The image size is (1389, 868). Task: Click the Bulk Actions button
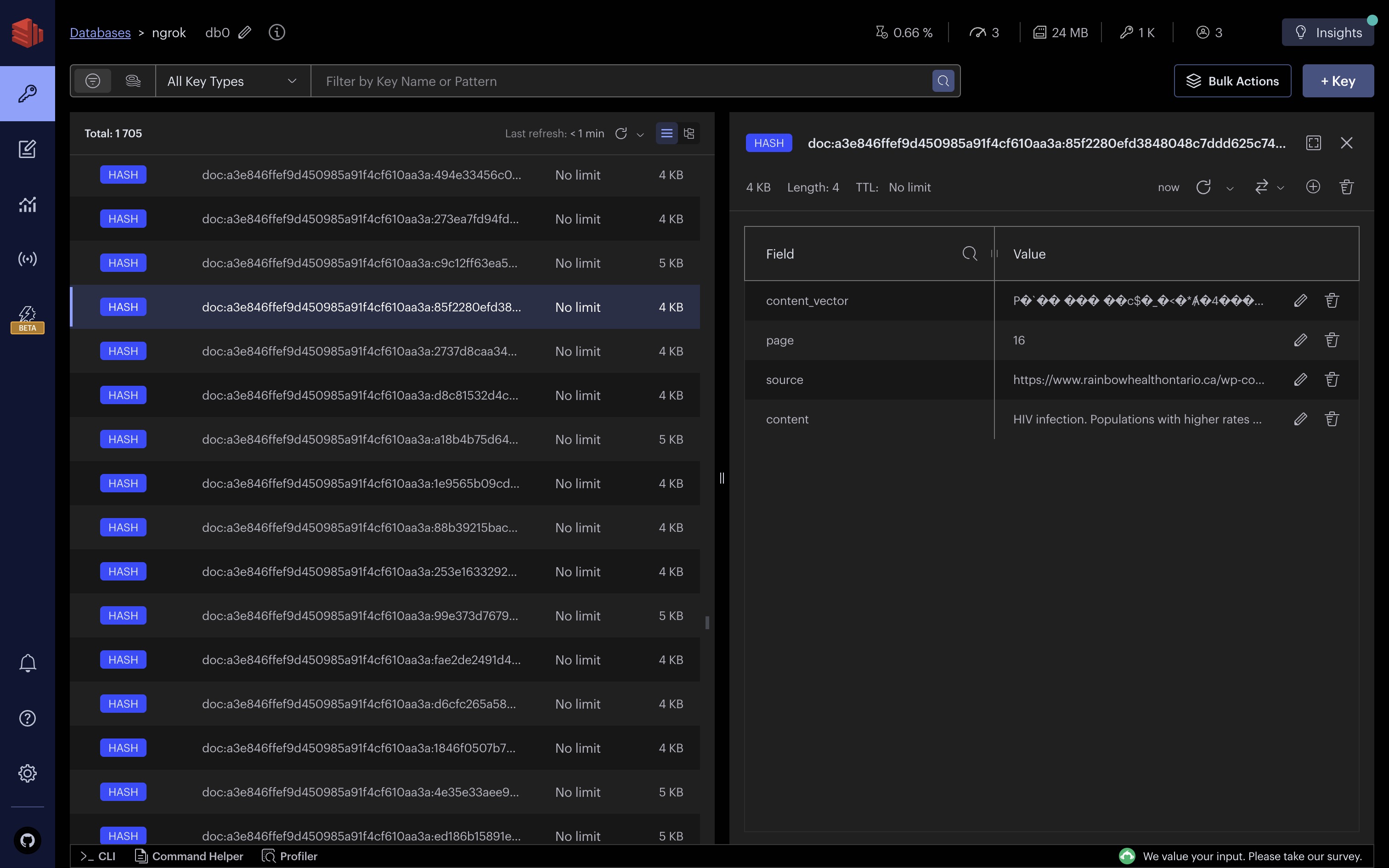tap(1232, 82)
